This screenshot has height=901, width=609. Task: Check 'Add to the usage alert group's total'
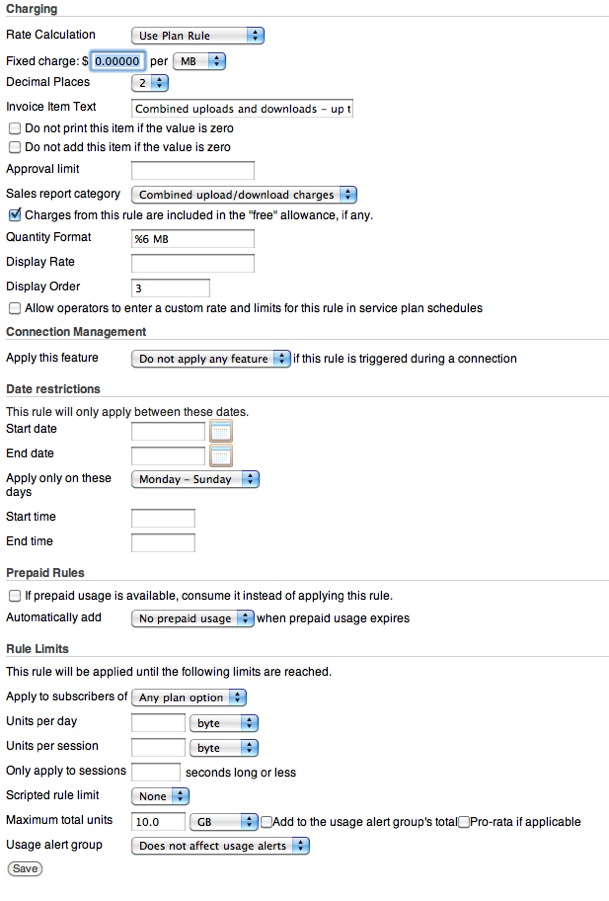pos(267,822)
